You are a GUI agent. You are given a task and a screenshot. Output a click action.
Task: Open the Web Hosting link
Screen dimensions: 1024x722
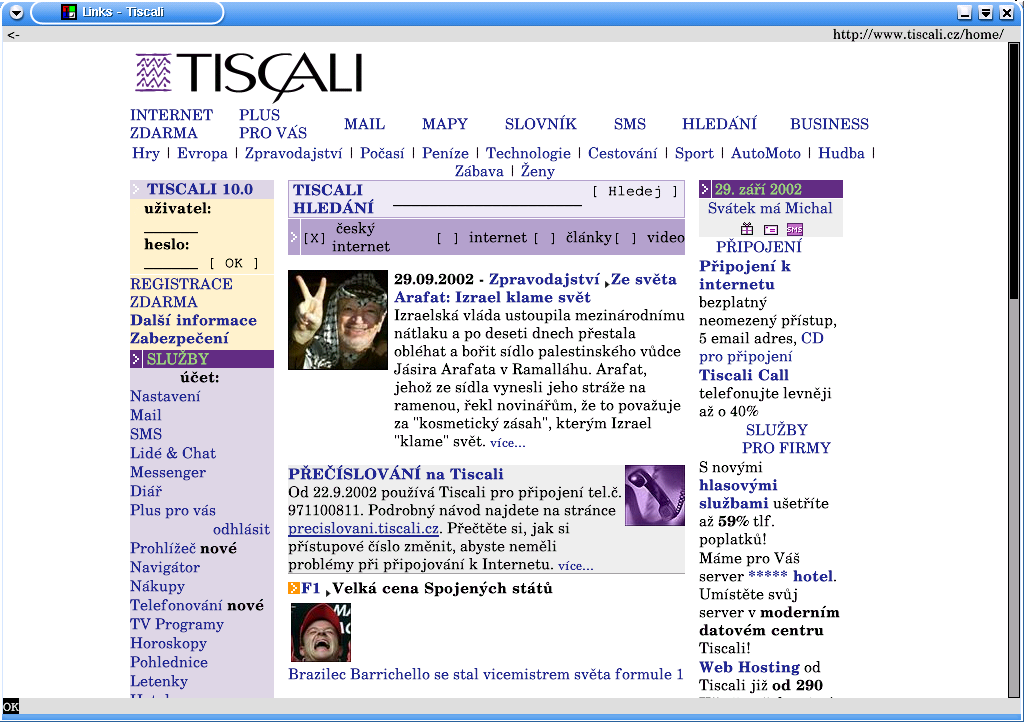(749, 667)
